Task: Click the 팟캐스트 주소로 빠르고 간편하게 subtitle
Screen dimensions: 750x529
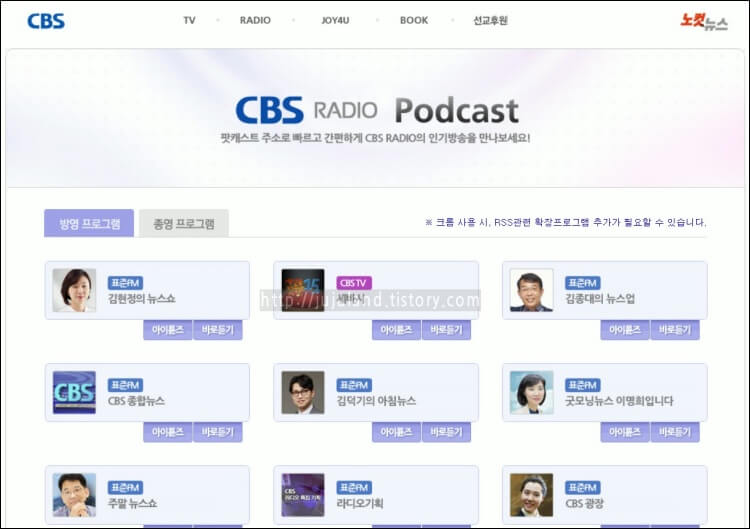Action: coord(375,138)
